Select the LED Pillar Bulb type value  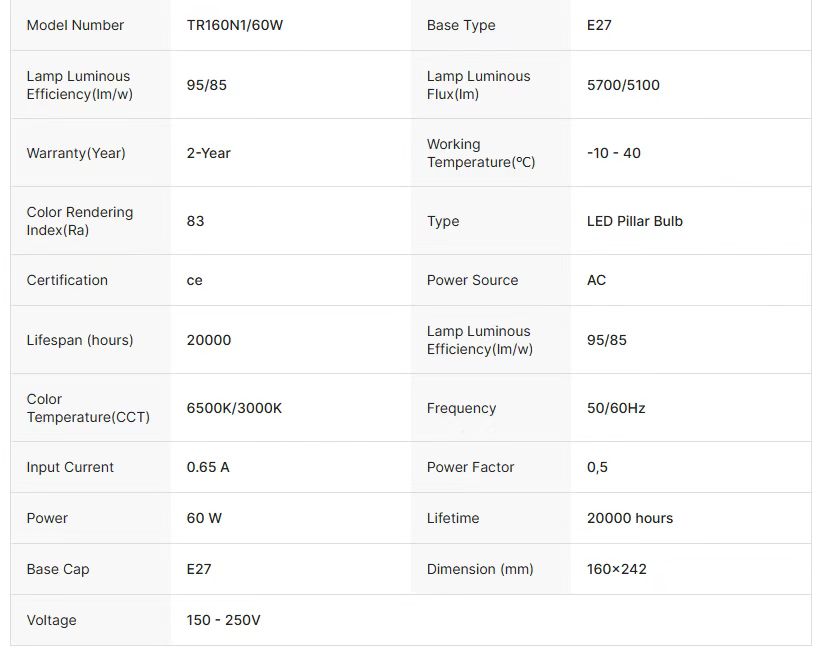pos(635,221)
